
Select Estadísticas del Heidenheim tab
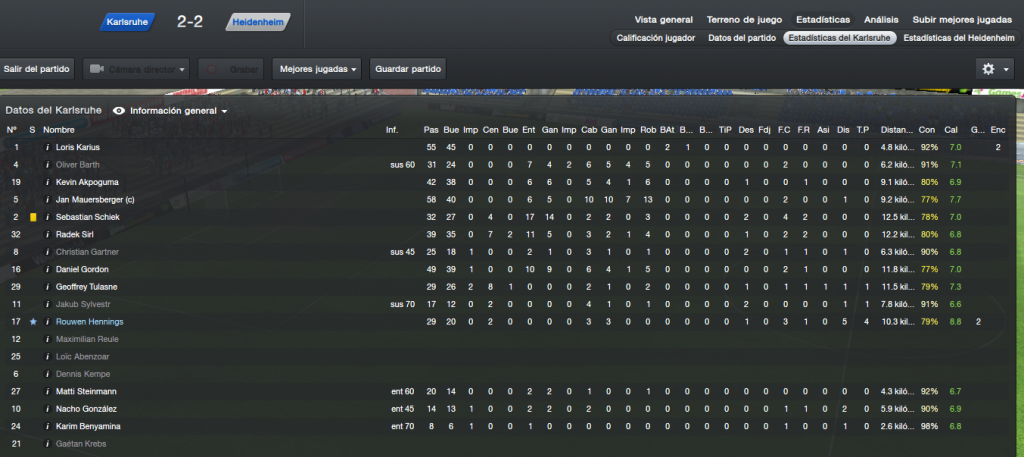tap(959, 38)
